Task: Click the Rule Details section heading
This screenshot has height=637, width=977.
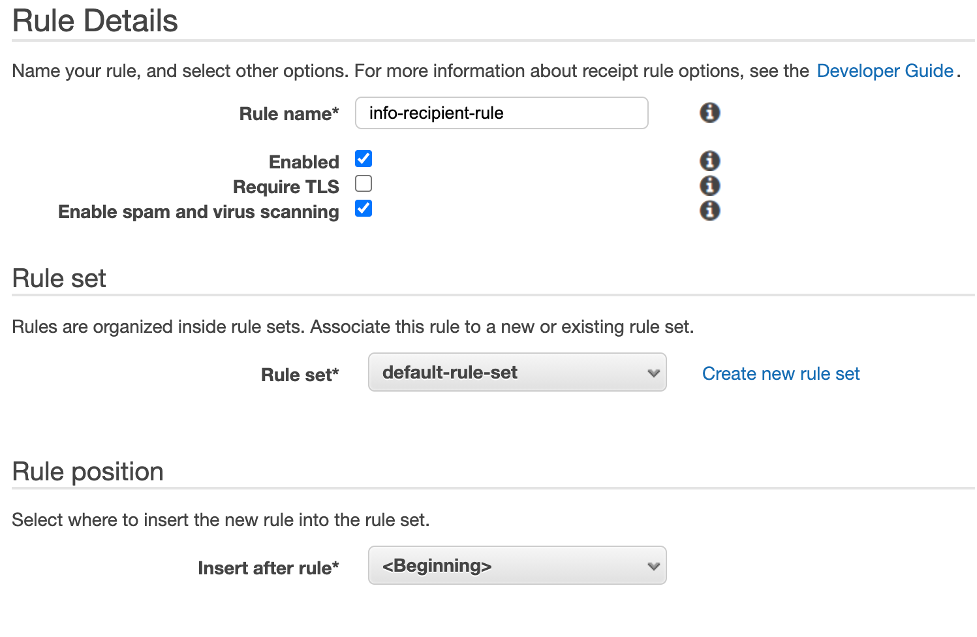Action: pos(95,21)
